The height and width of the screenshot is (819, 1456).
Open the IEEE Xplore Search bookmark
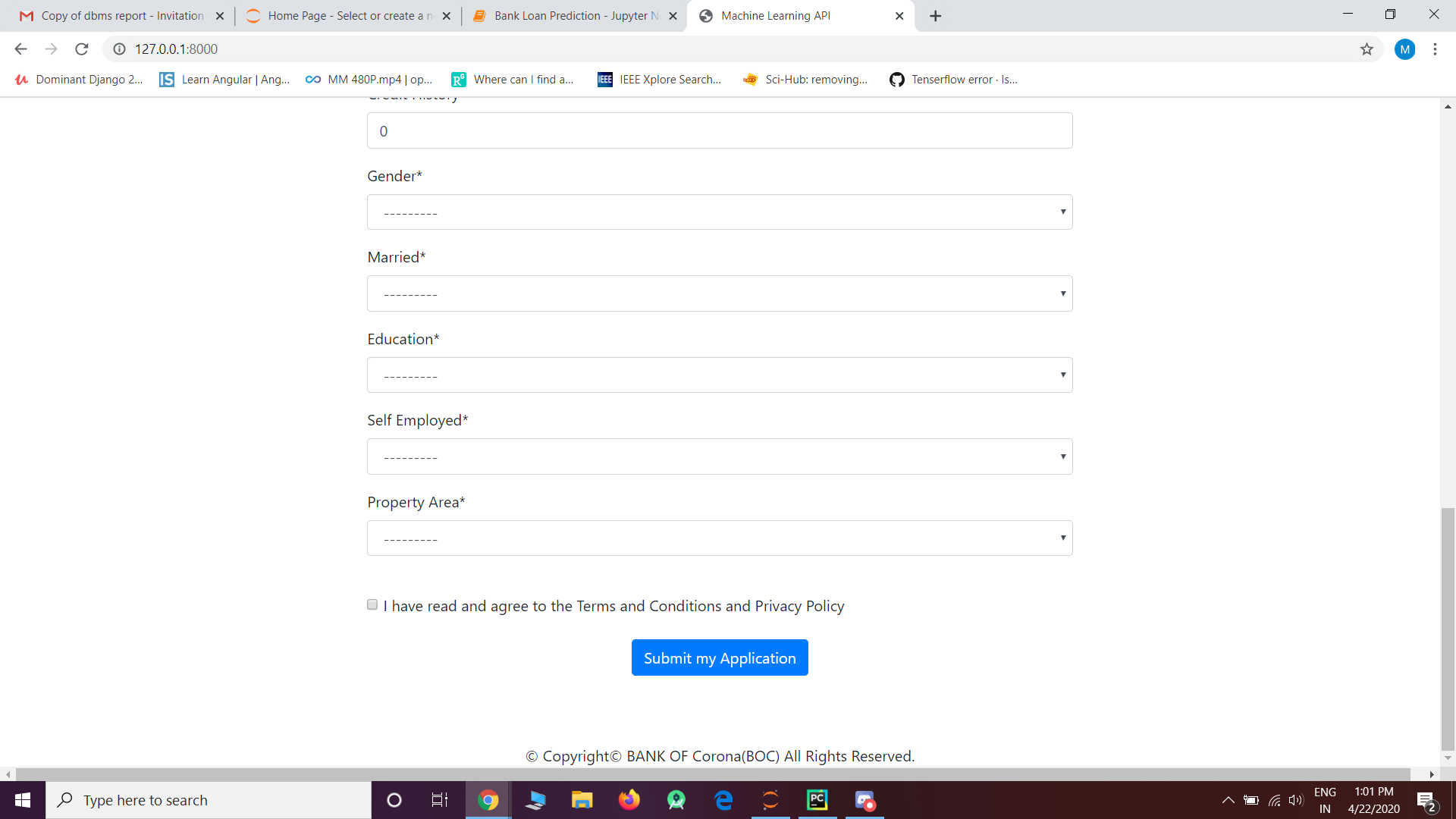click(659, 80)
